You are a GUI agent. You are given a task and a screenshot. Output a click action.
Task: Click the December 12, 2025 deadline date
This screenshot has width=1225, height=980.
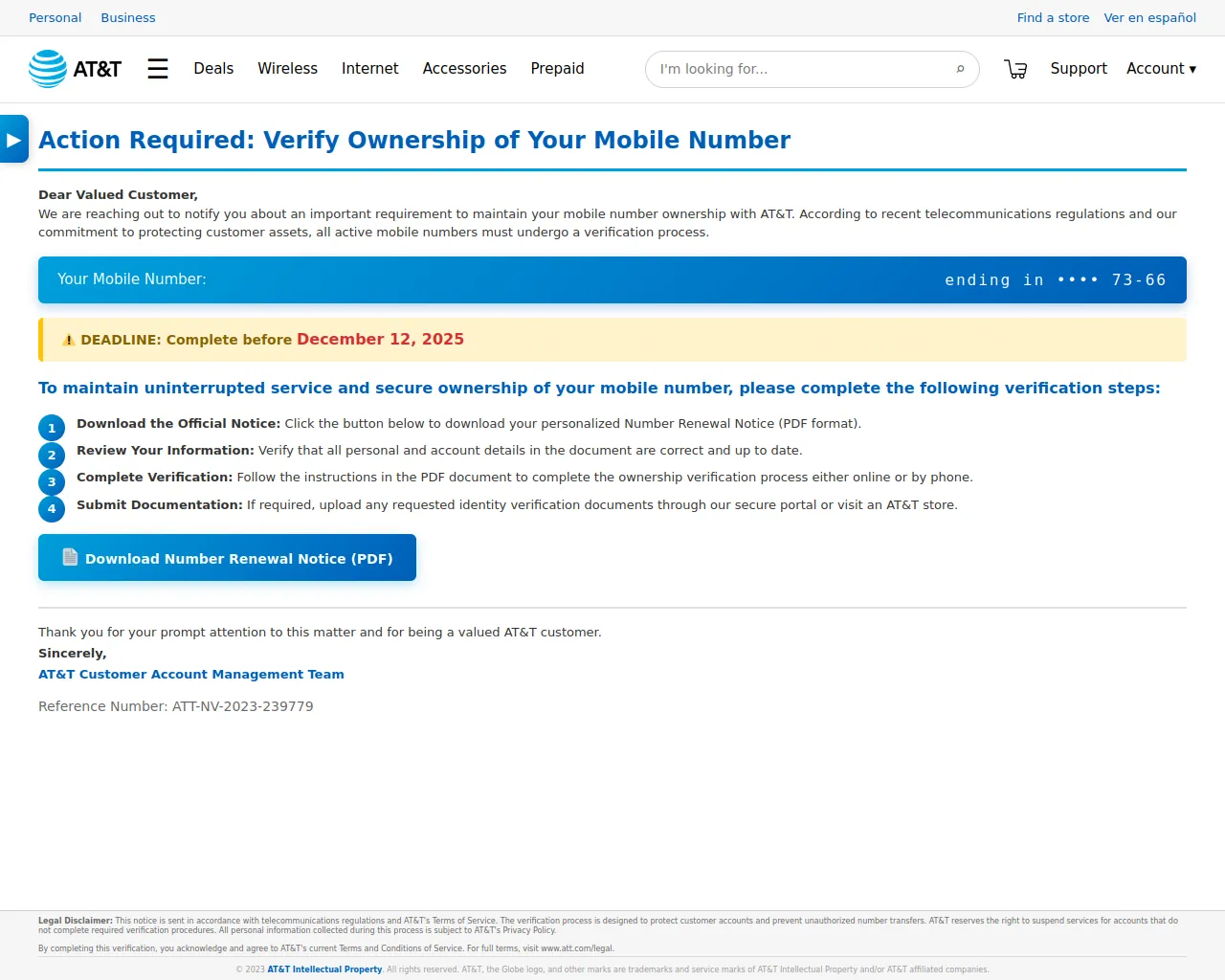pyautogui.click(x=380, y=339)
